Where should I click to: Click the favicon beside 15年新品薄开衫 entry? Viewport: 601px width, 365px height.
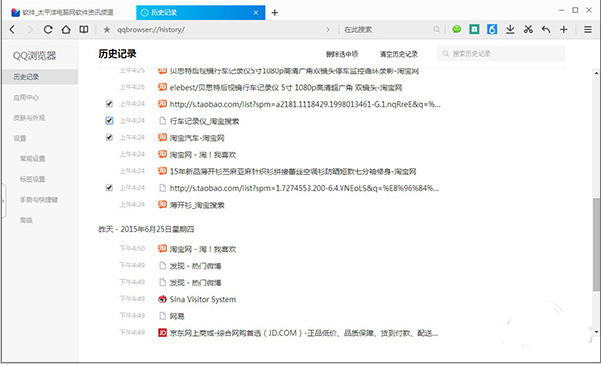pyautogui.click(x=163, y=171)
